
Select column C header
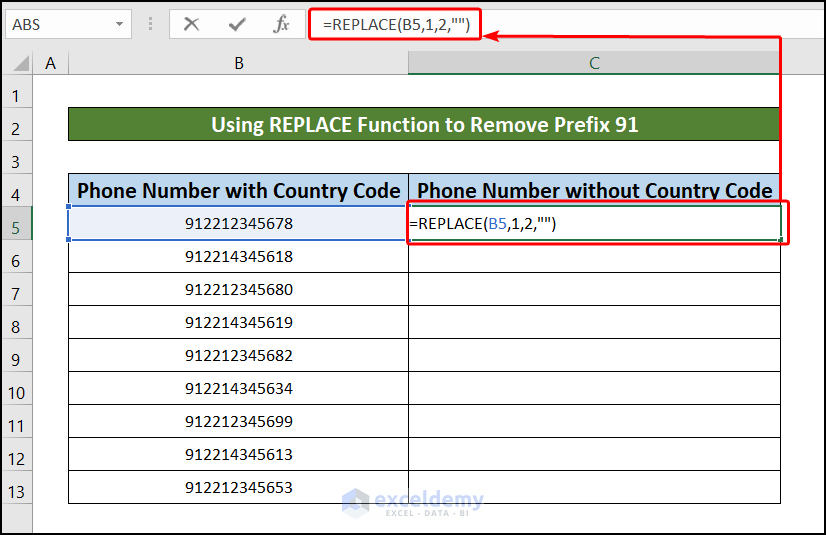pyautogui.click(x=594, y=64)
